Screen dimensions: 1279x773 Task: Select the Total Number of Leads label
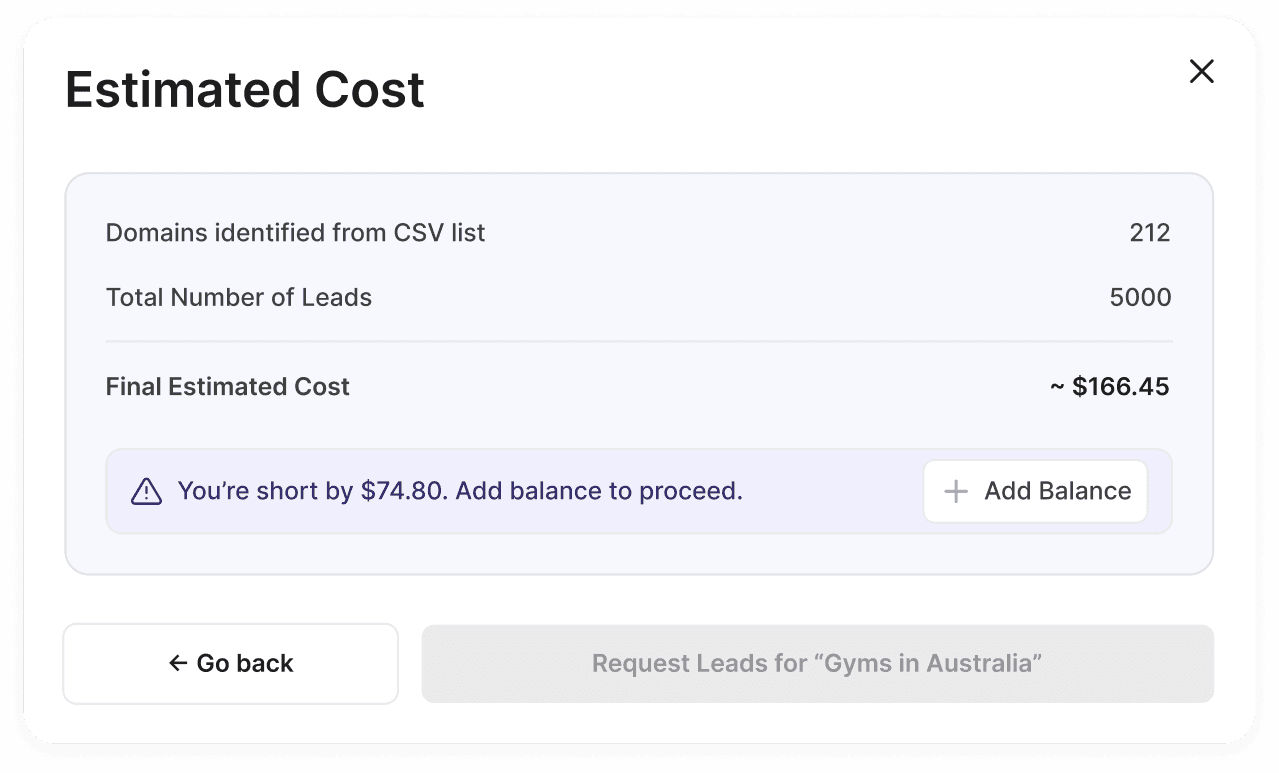click(238, 297)
